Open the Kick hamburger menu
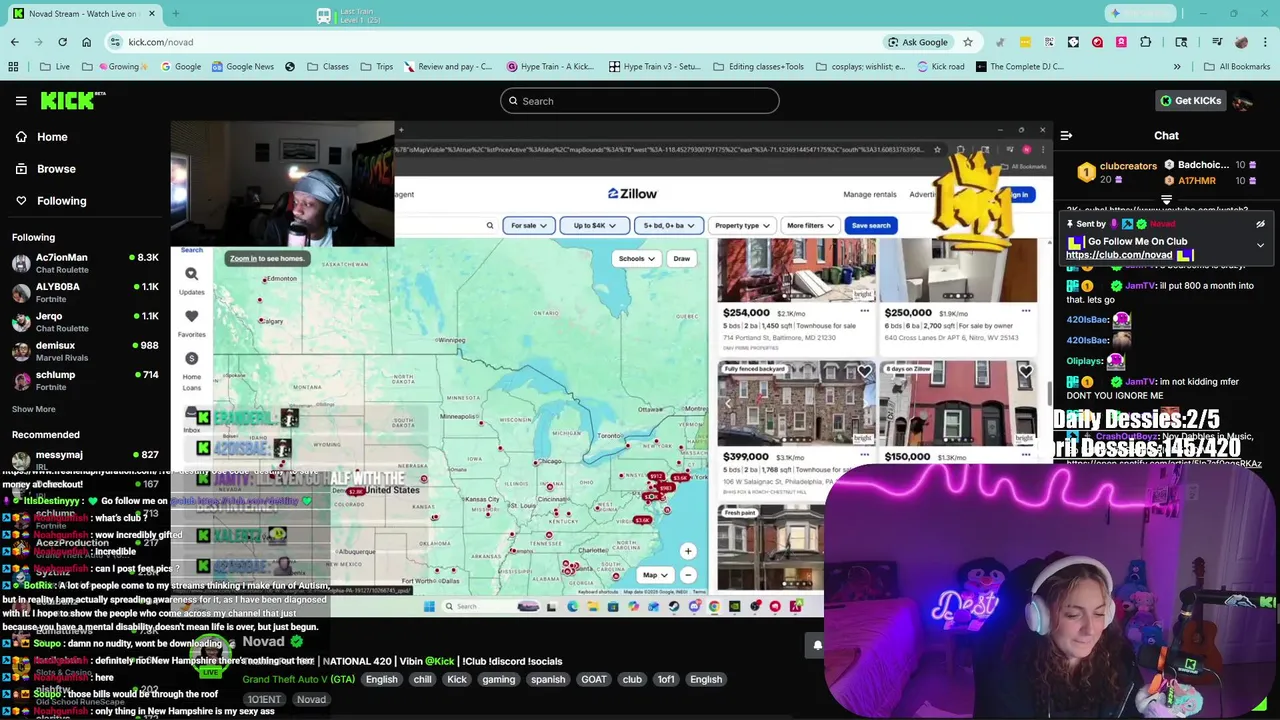This screenshot has height=720, width=1280. point(21,101)
